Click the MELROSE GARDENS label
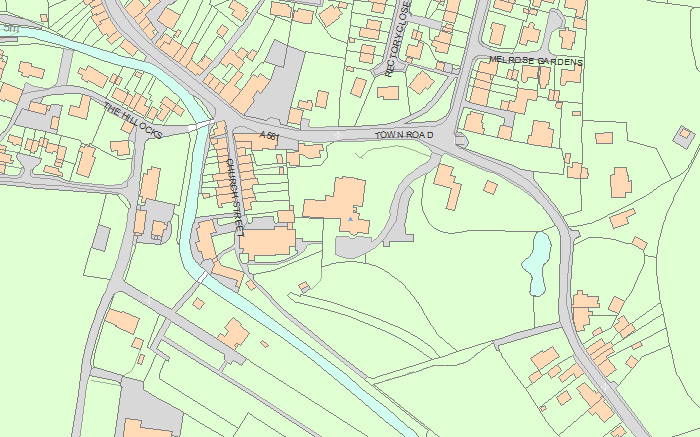The height and width of the screenshot is (437, 700). (536, 61)
